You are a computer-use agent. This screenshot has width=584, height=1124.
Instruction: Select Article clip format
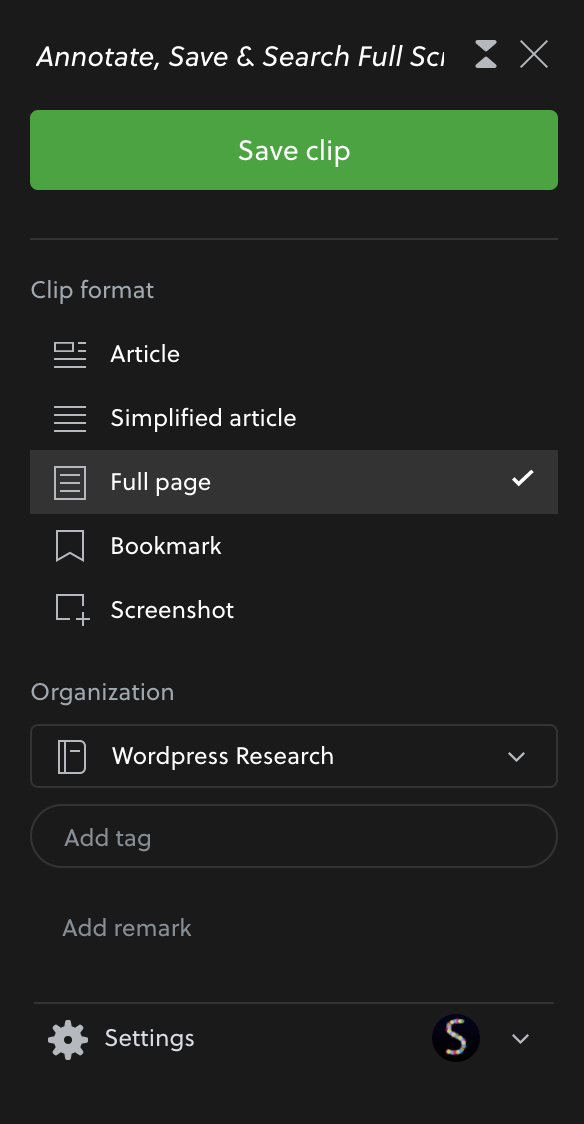[294, 354]
